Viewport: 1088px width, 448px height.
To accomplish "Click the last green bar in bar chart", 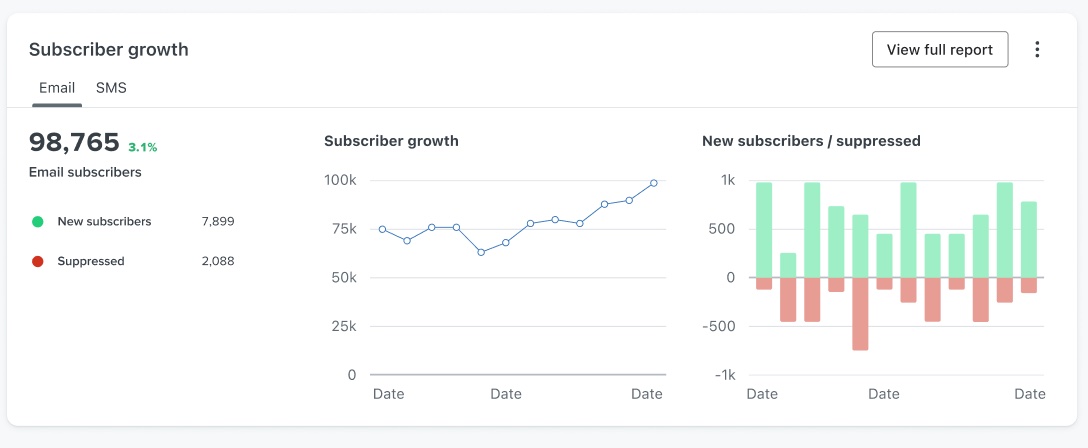I will [1029, 239].
